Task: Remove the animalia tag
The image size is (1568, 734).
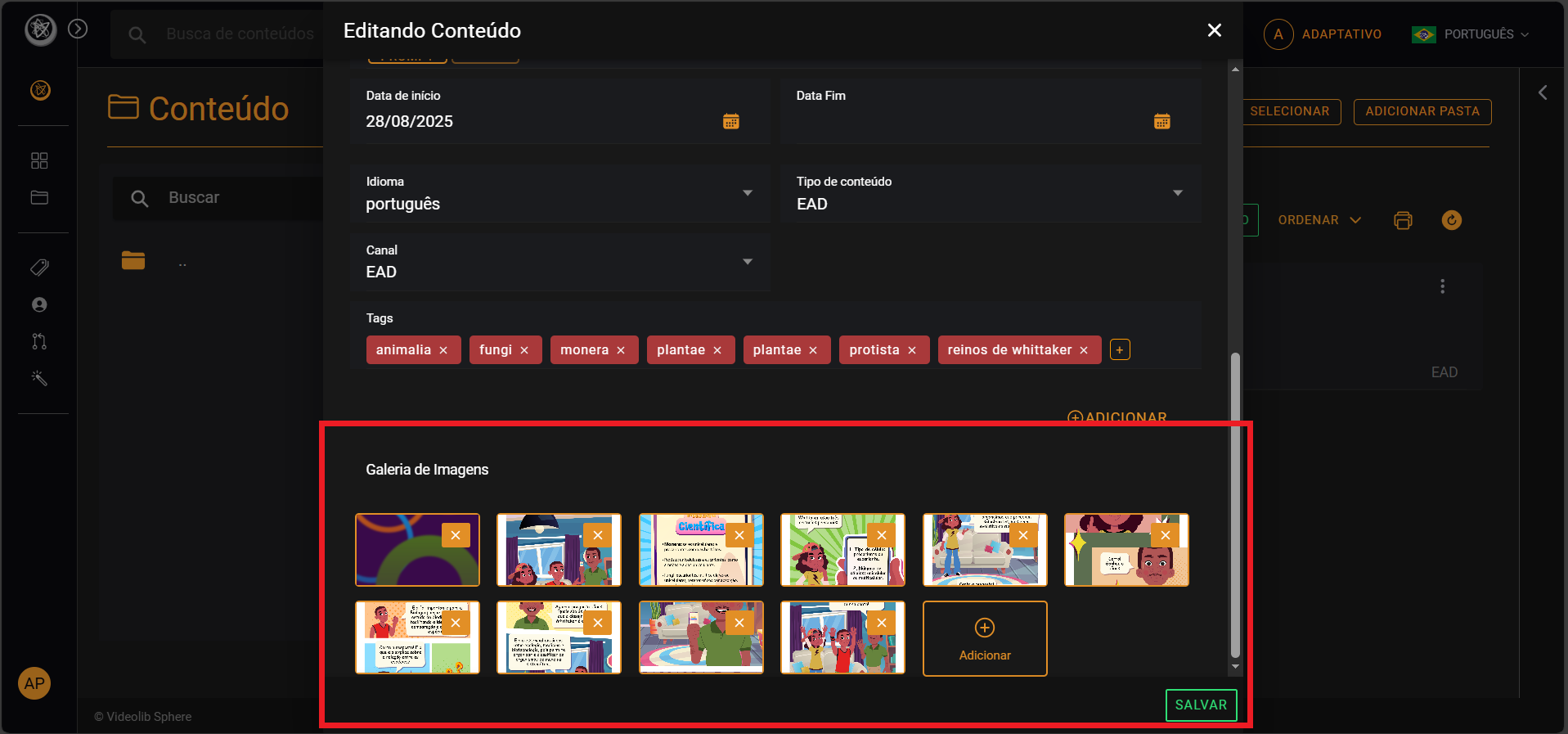Action: (443, 350)
